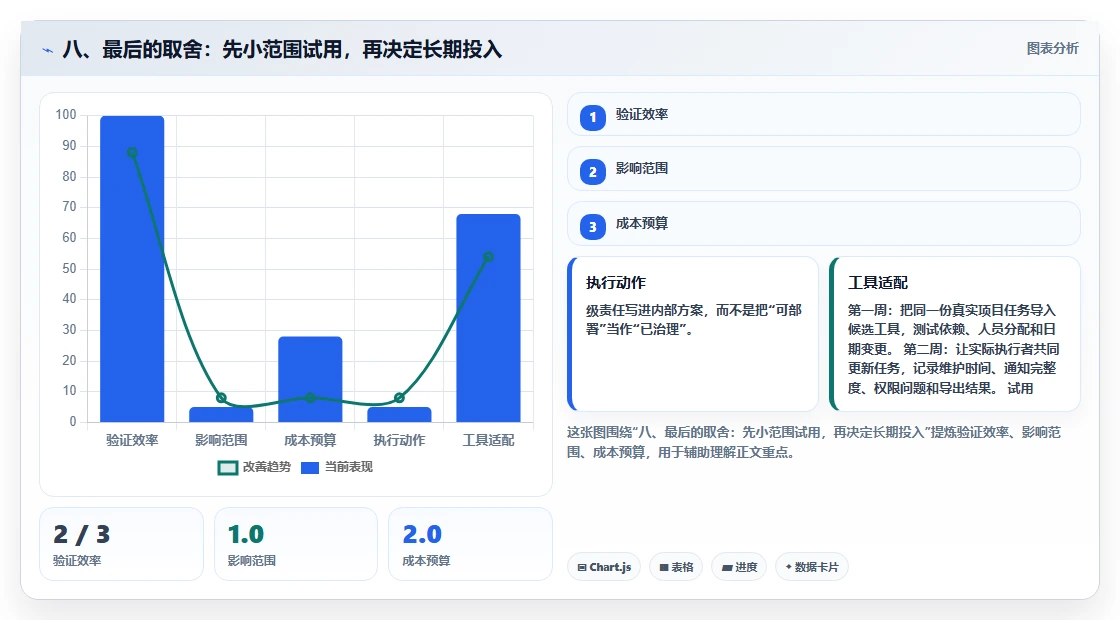The width and height of the screenshot is (1120, 620).
Task: Click the trend line point above 验证效率
Action: (132, 152)
